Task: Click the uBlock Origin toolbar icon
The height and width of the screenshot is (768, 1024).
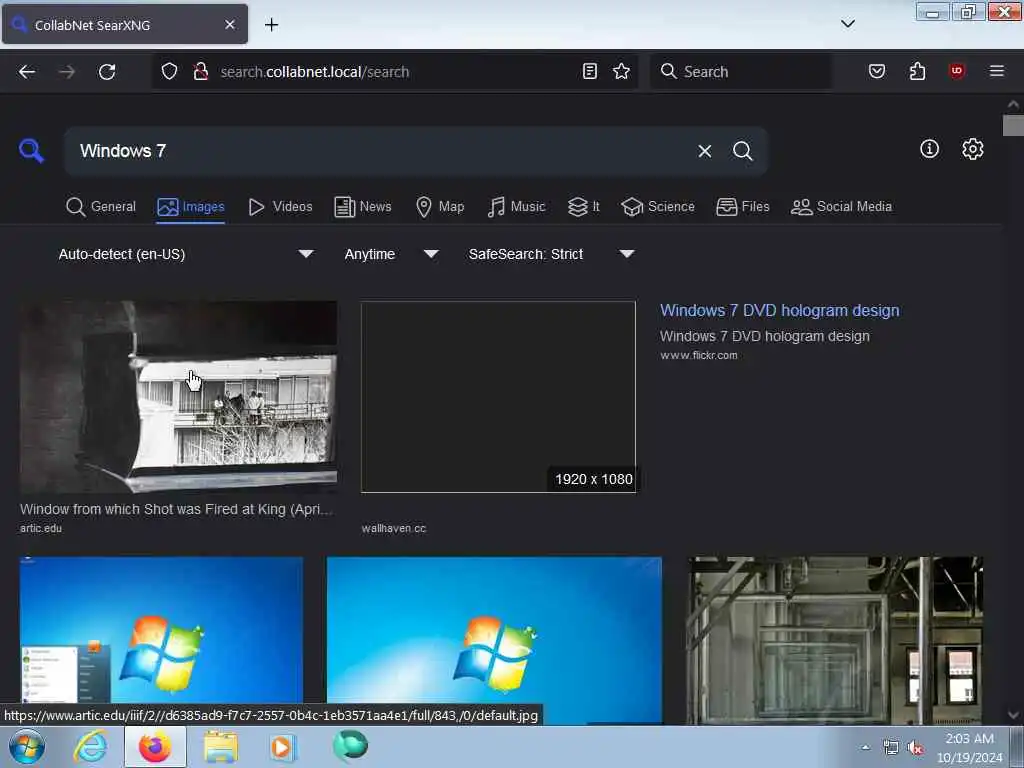Action: coord(957,71)
